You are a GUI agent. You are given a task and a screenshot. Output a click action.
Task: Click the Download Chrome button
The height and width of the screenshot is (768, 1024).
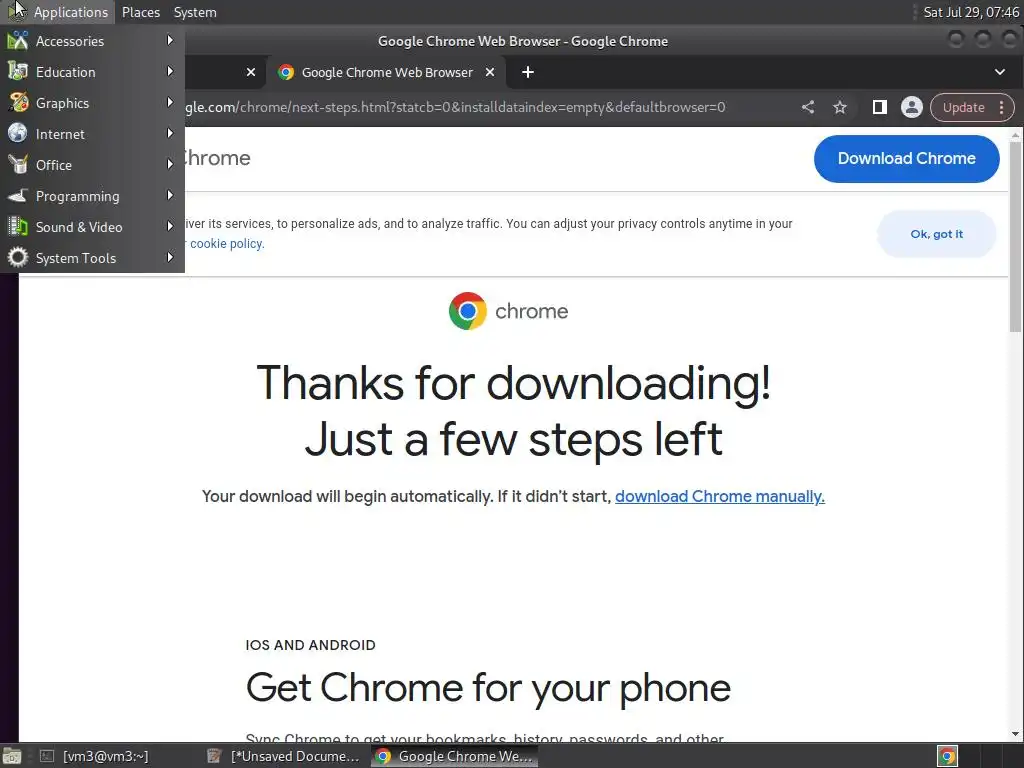(906, 159)
